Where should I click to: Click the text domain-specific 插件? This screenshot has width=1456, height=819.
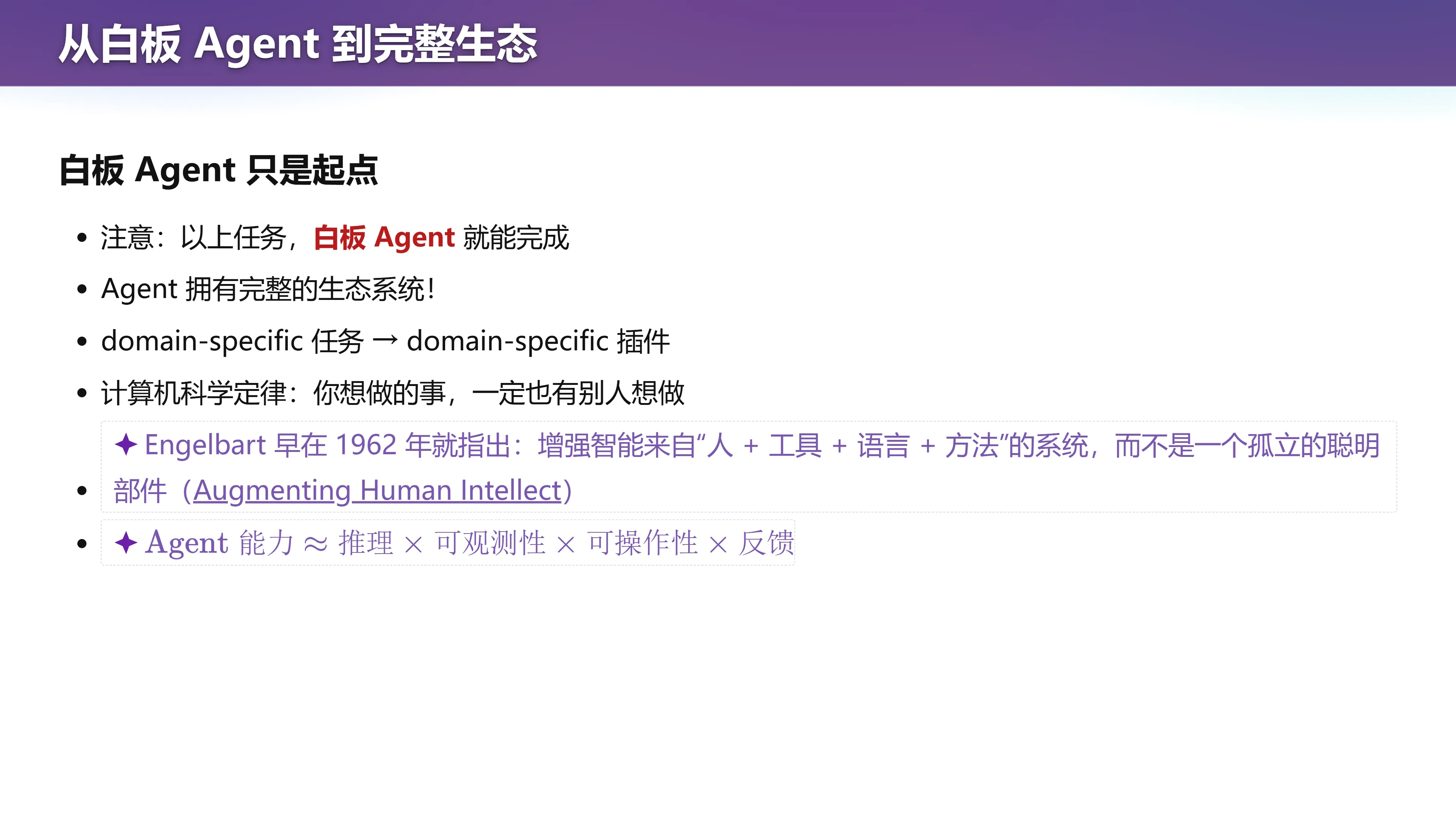pyautogui.click(x=538, y=341)
